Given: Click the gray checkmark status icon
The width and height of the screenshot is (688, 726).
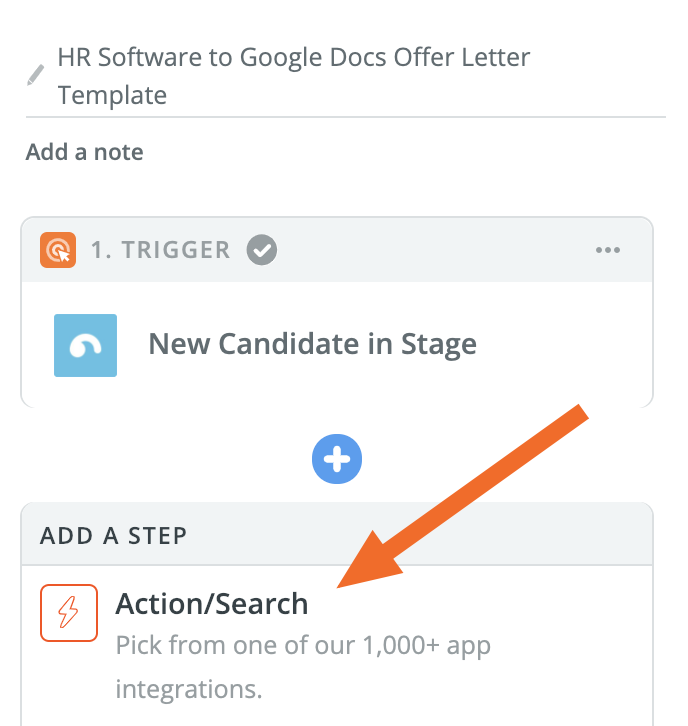Looking at the screenshot, I should coord(262,250).
